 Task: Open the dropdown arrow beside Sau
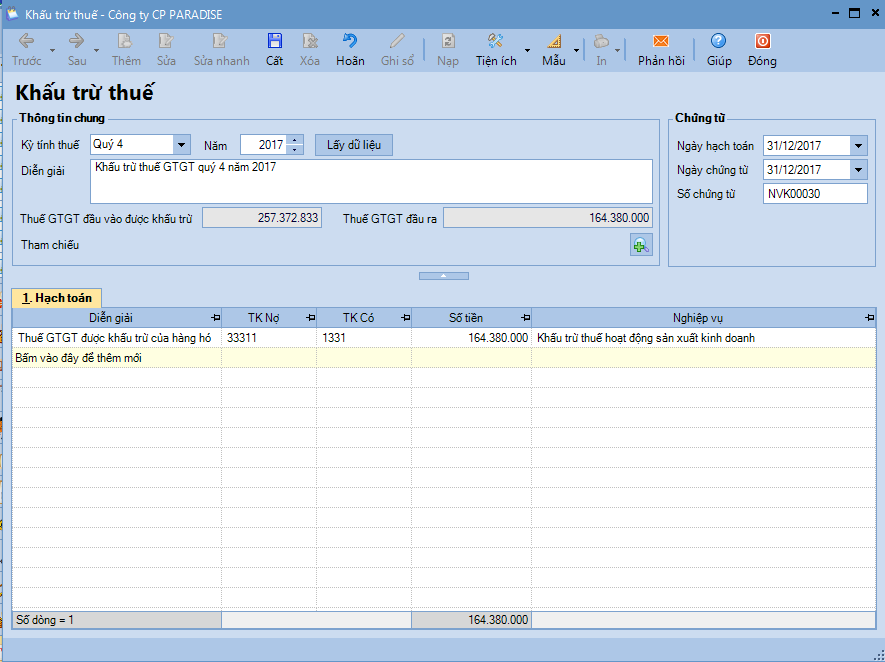tap(97, 50)
